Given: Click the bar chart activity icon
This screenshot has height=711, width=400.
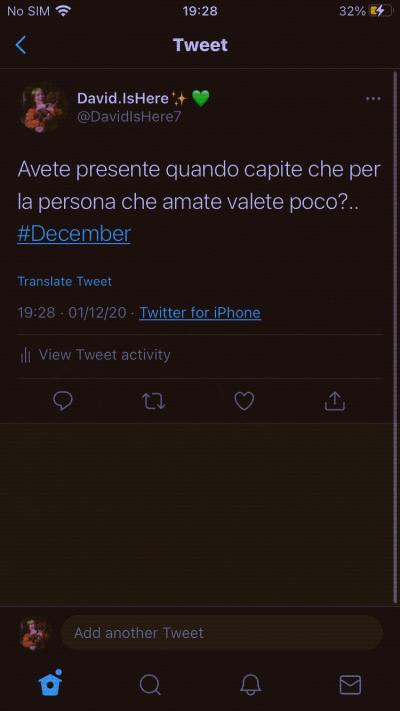Looking at the screenshot, I should [25, 355].
